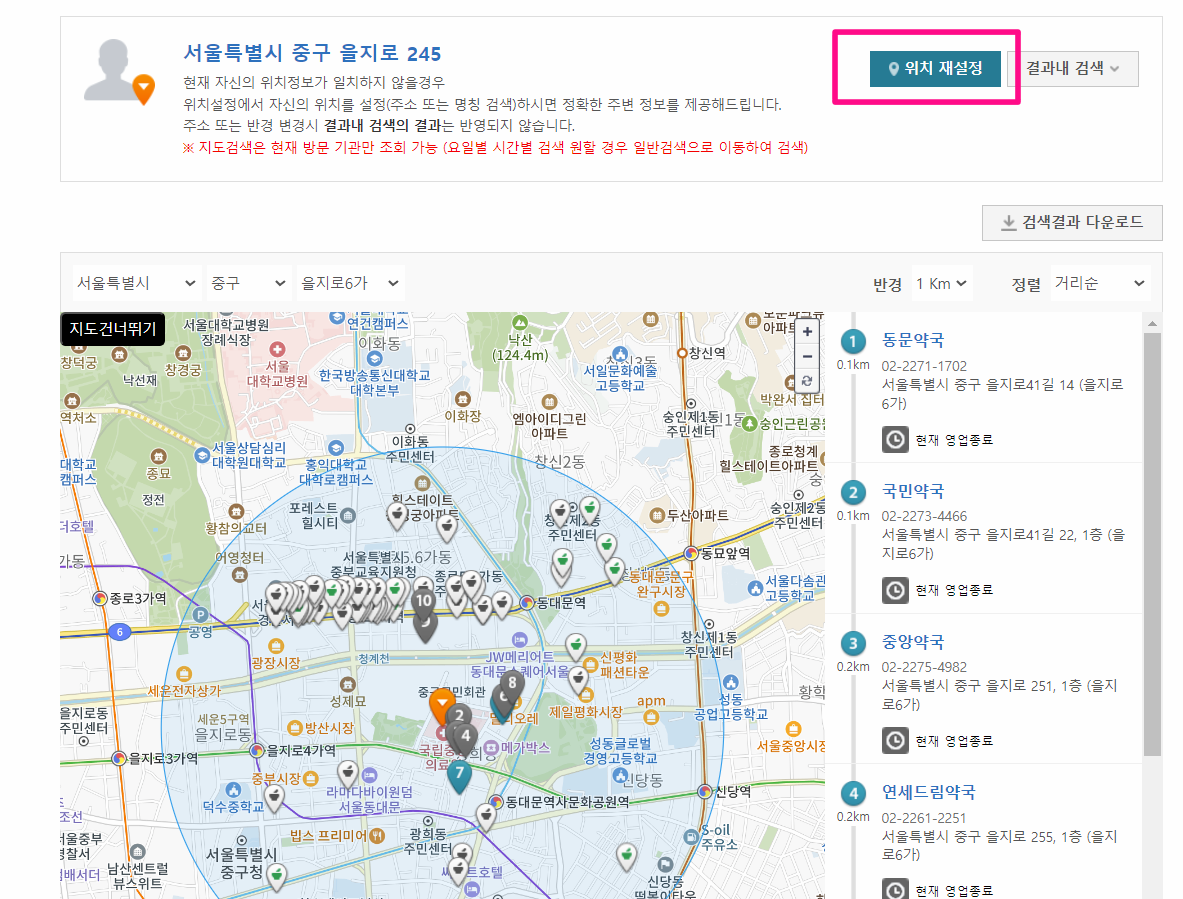1183x899 pixels.
Task: Click the 을지로4가역 subway station icon
Action: coord(257,750)
